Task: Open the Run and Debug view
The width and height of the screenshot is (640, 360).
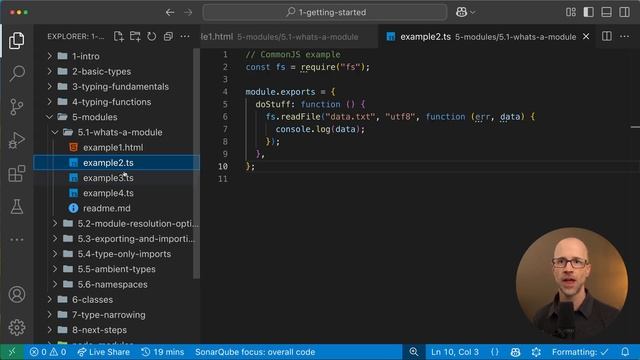Action: click(17, 140)
